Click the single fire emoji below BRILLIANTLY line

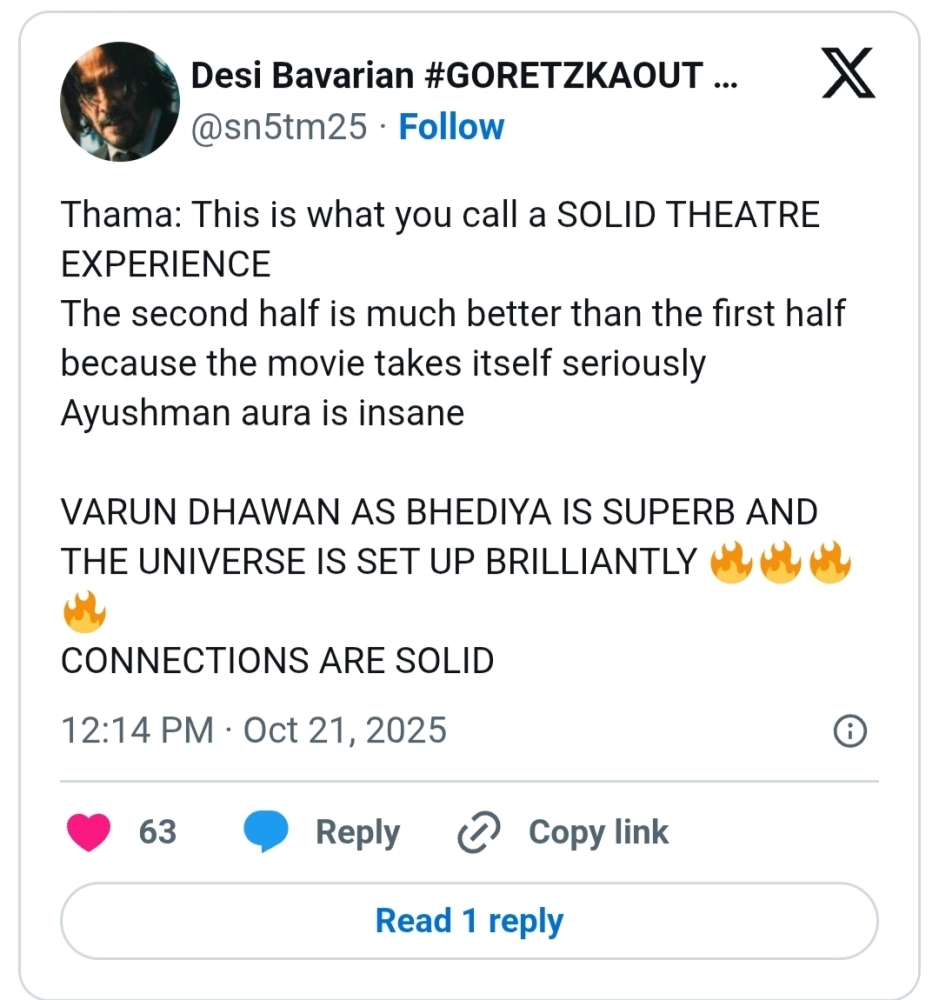click(84, 610)
